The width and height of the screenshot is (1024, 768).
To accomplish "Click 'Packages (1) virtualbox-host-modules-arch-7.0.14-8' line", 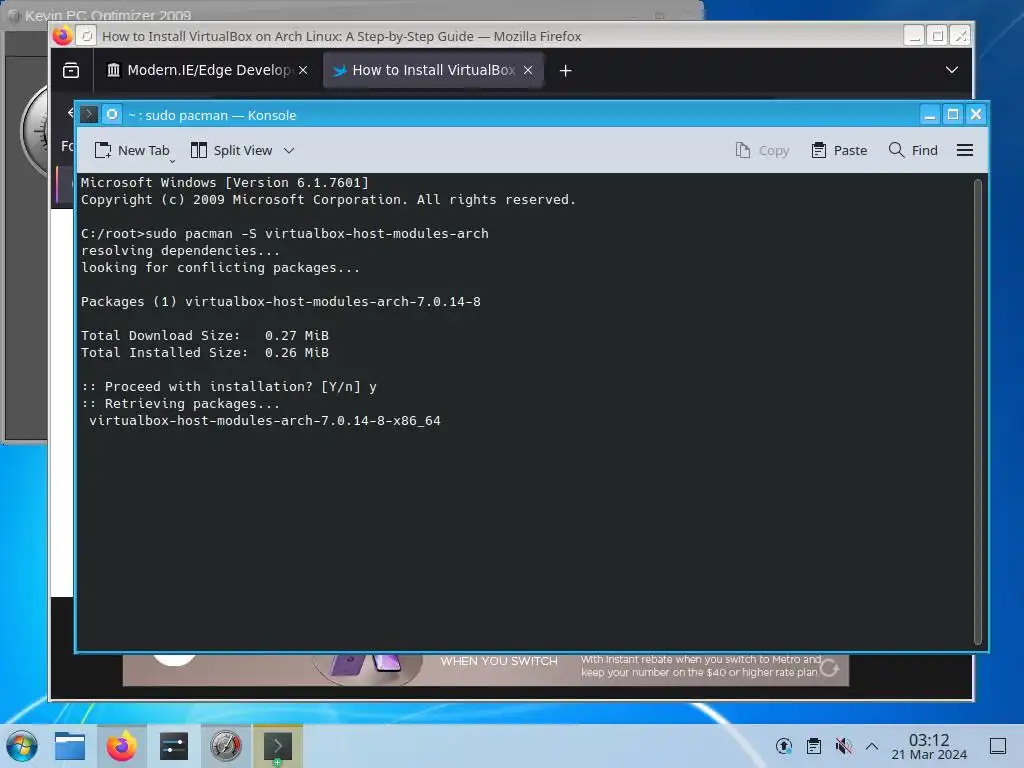I will click(281, 302).
